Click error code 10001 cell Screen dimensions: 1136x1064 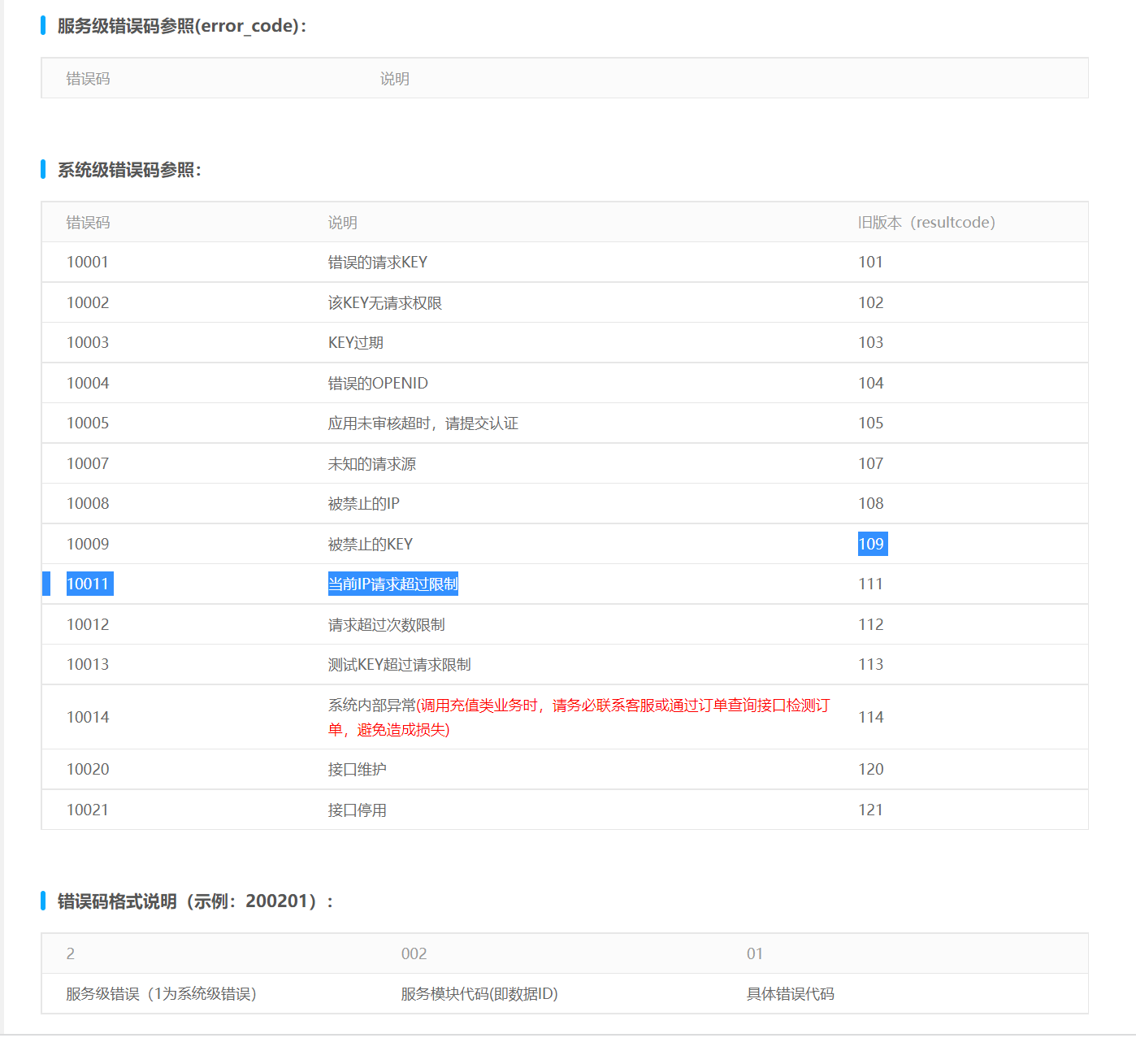(88, 262)
